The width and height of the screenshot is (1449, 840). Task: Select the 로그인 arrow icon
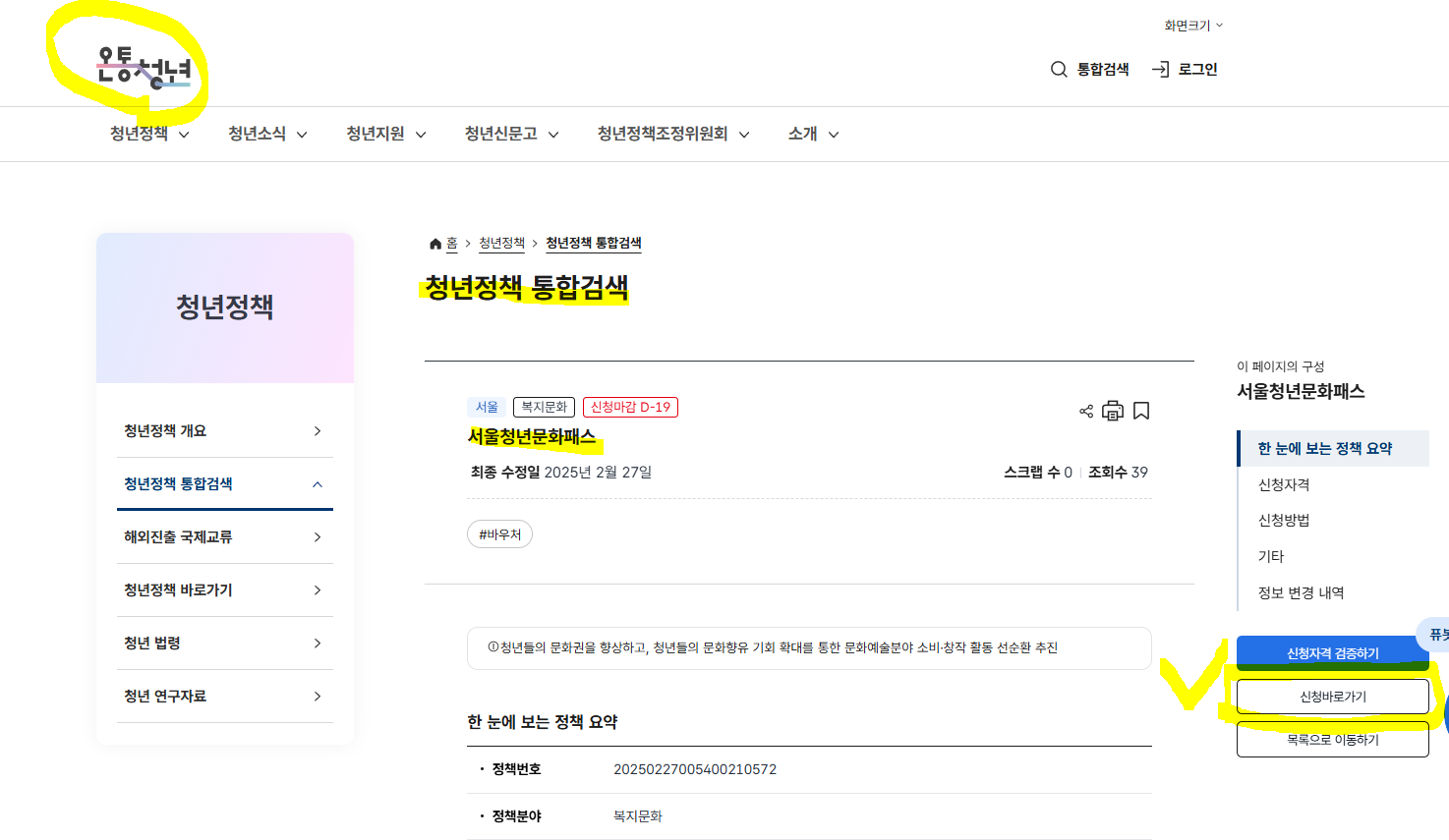point(1161,69)
